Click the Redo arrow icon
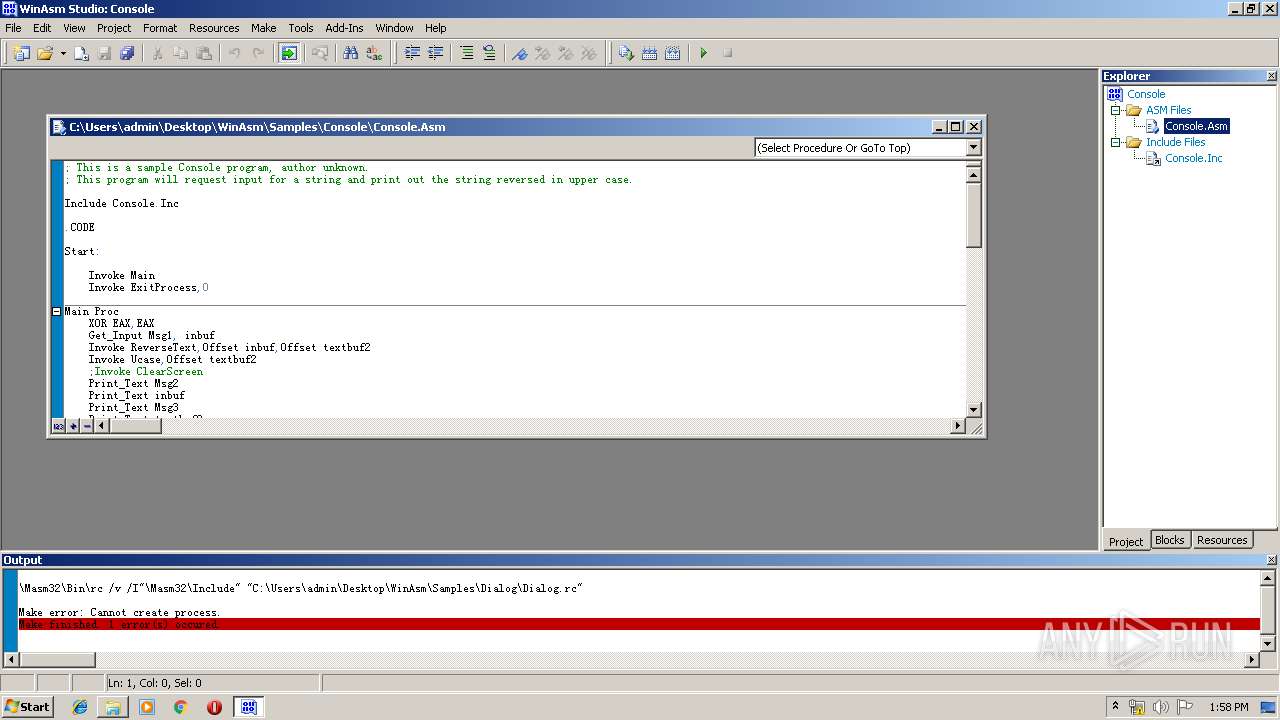 click(x=258, y=53)
